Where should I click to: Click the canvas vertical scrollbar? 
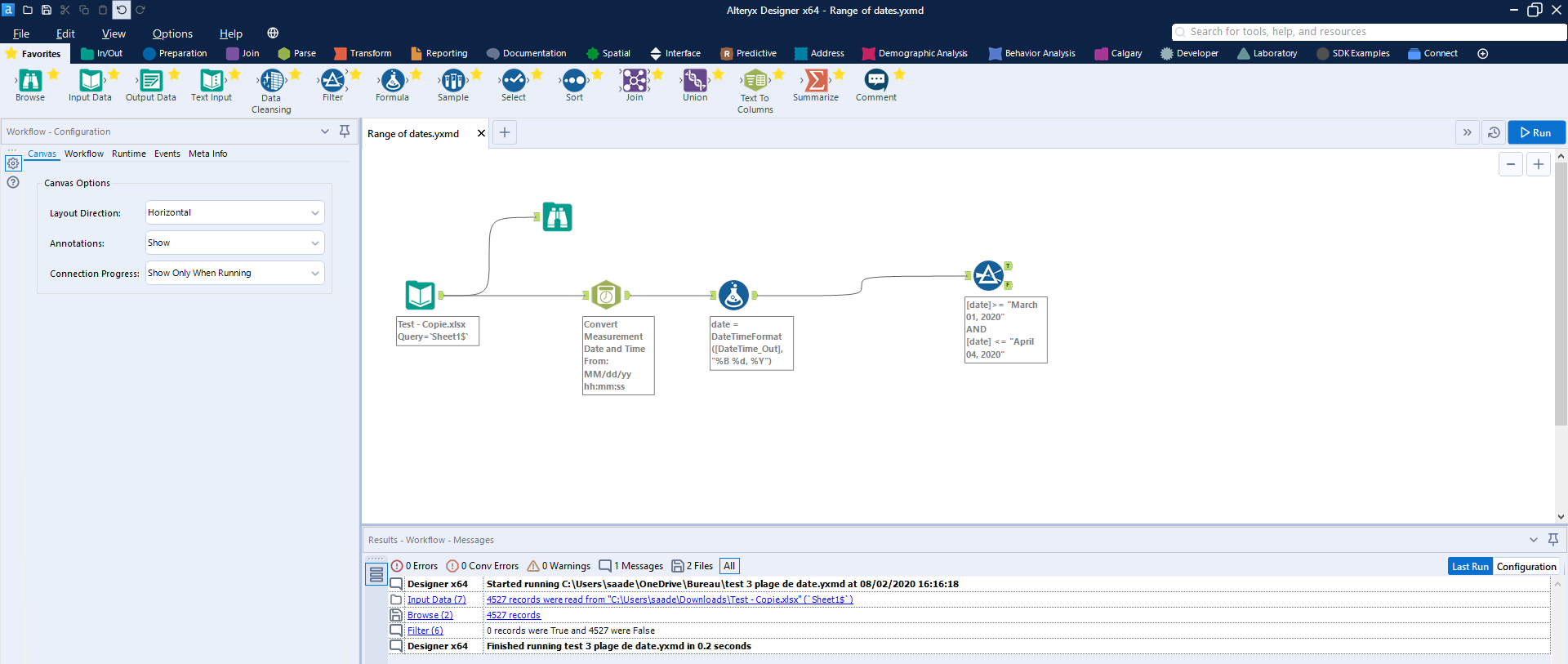click(1560, 294)
